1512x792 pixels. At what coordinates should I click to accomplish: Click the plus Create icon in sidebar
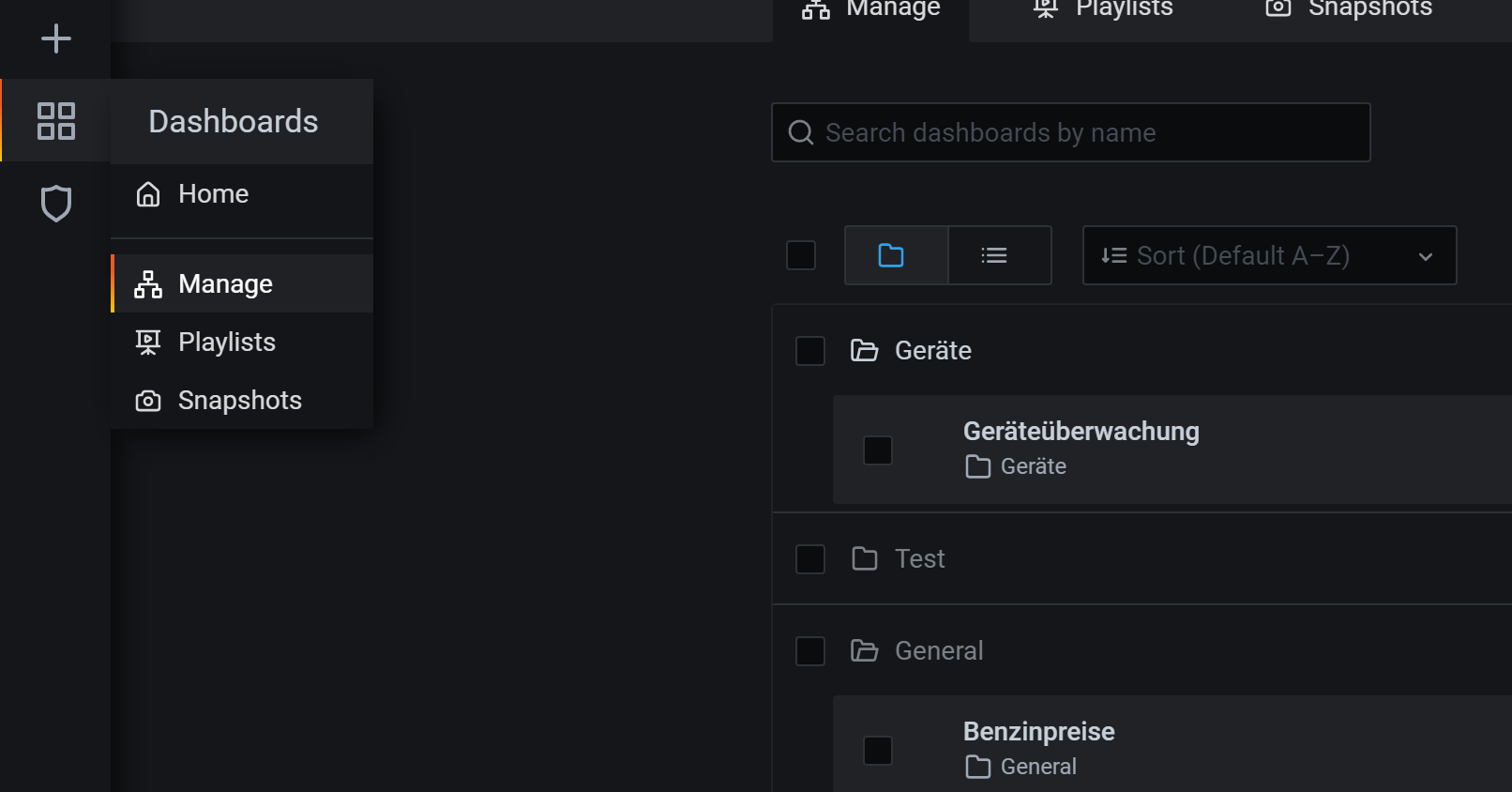click(56, 38)
